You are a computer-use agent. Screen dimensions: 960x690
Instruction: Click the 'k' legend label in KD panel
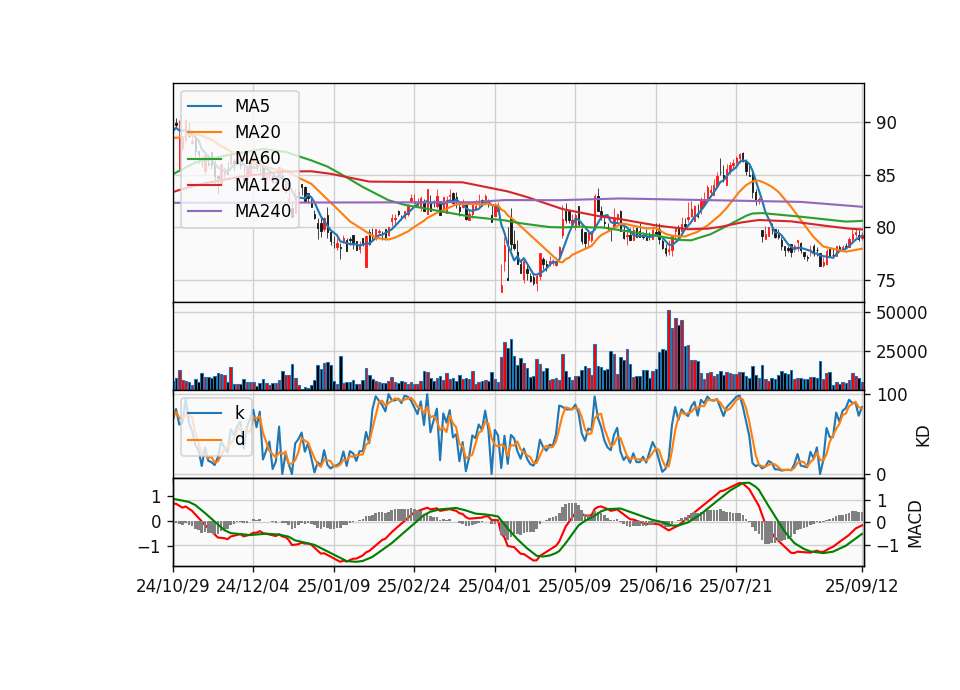(x=239, y=413)
